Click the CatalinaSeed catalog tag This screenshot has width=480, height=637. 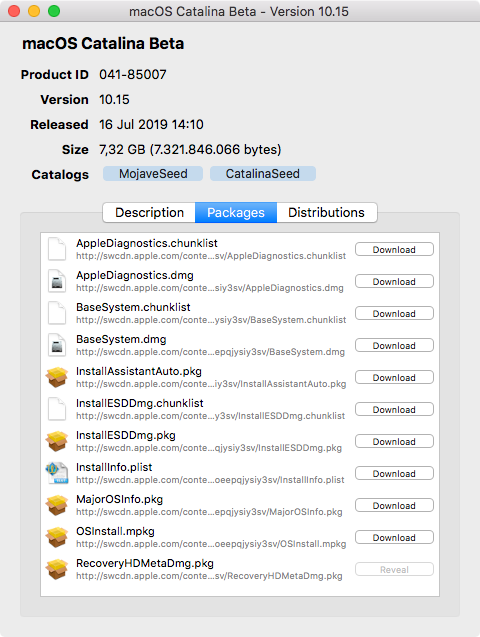(x=263, y=173)
